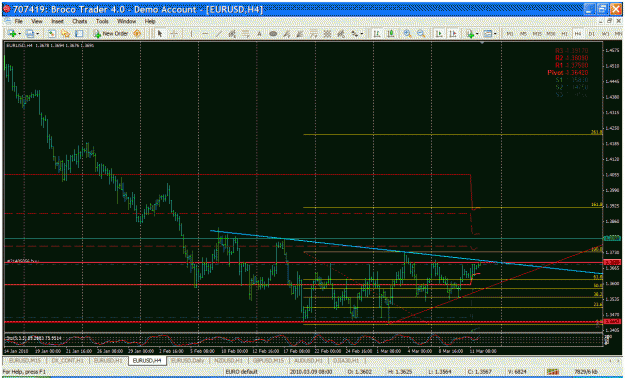Switch to the AUDUSD,H1 chart tab
The height and width of the screenshot is (378, 625).
click(x=308, y=360)
